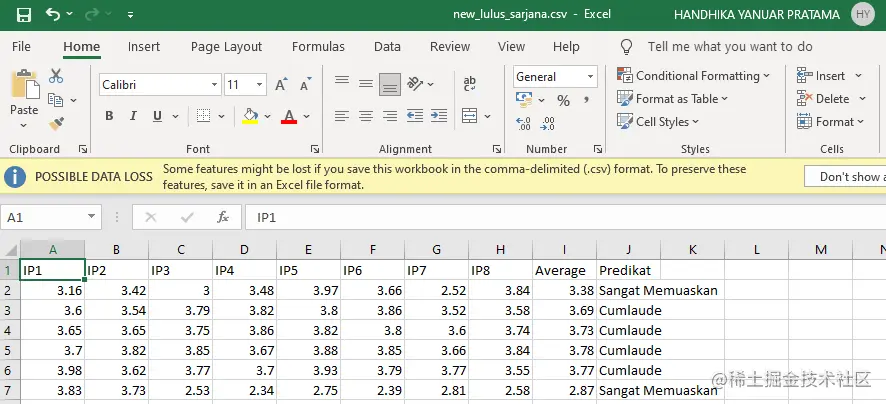This screenshot has width=886, height=404.
Task: Open the Orientation text rotation icon
Action: (415, 84)
